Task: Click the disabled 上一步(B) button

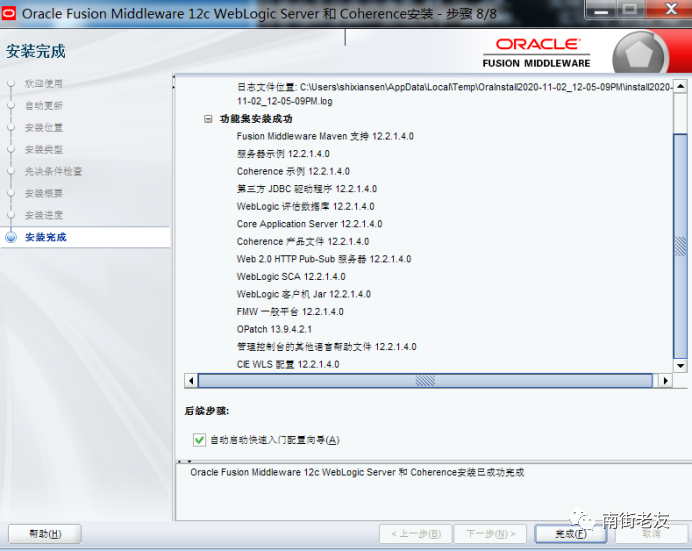Action: pos(416,534)
